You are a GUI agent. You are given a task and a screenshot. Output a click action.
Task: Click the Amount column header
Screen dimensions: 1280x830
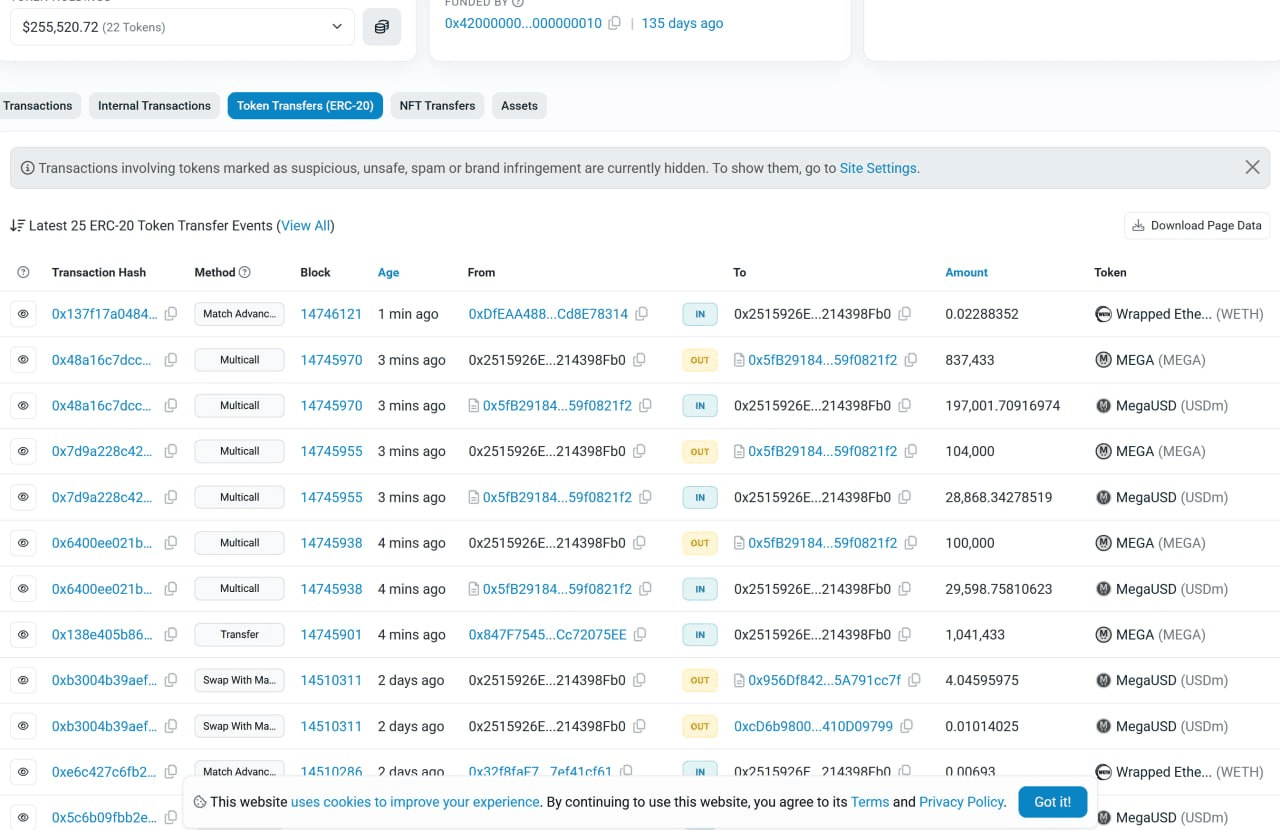(x=966, y=272)
